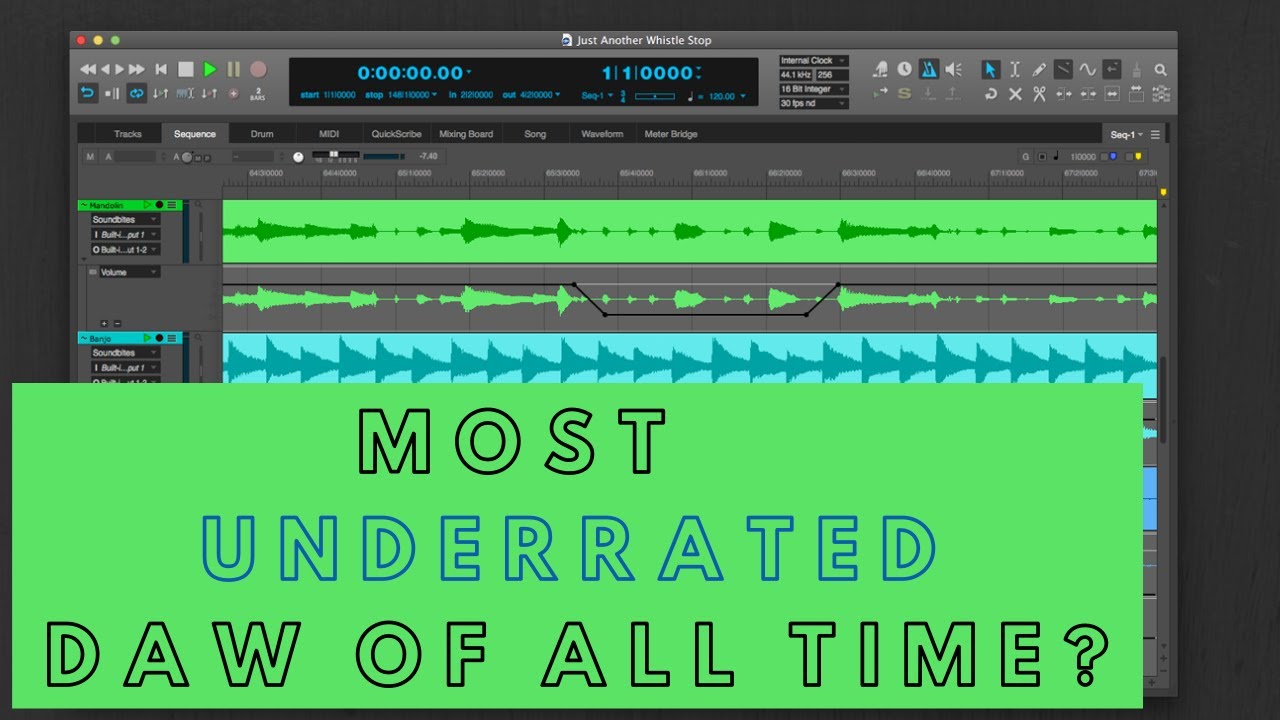Open the Volume lane type dropdown

pyautogui.click(x=130, y=272)
